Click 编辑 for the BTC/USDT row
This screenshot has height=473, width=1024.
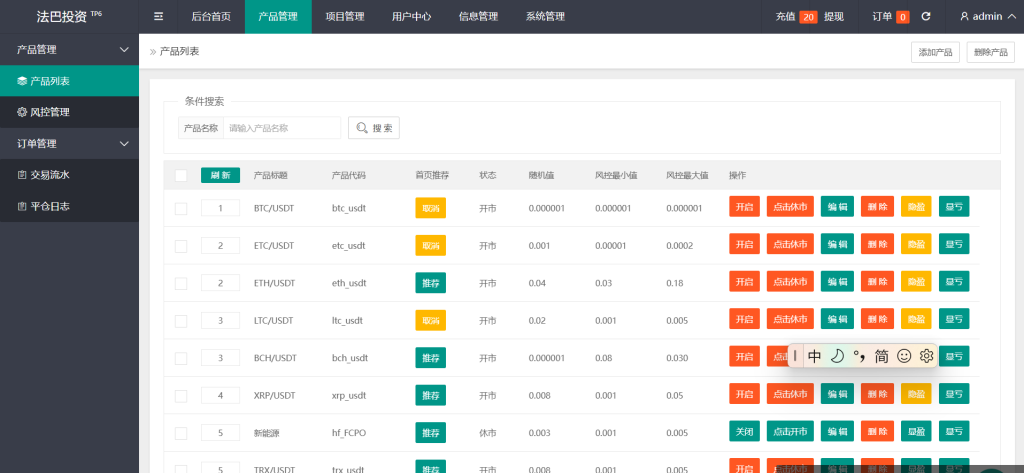(x=837, y=208)
